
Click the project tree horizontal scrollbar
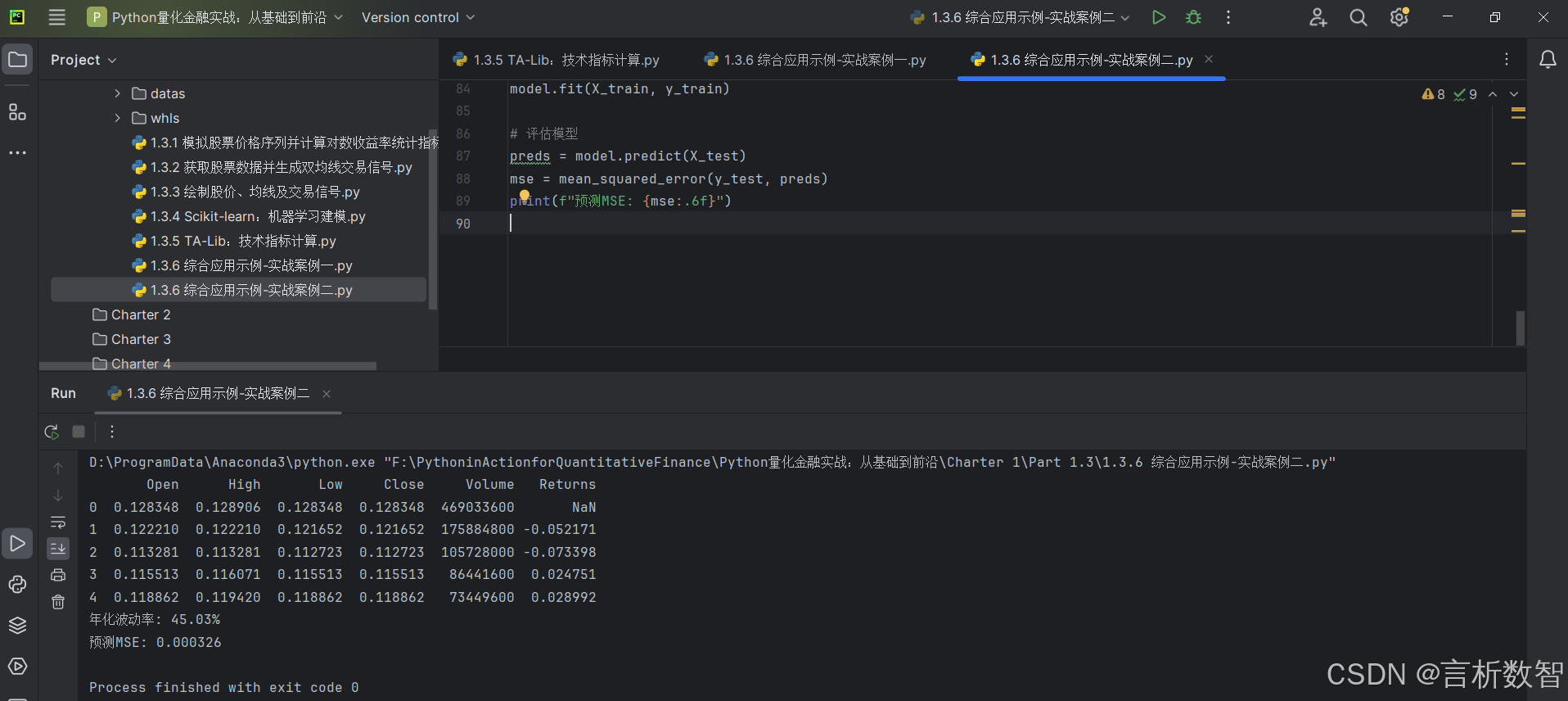(x=208, y=365)
